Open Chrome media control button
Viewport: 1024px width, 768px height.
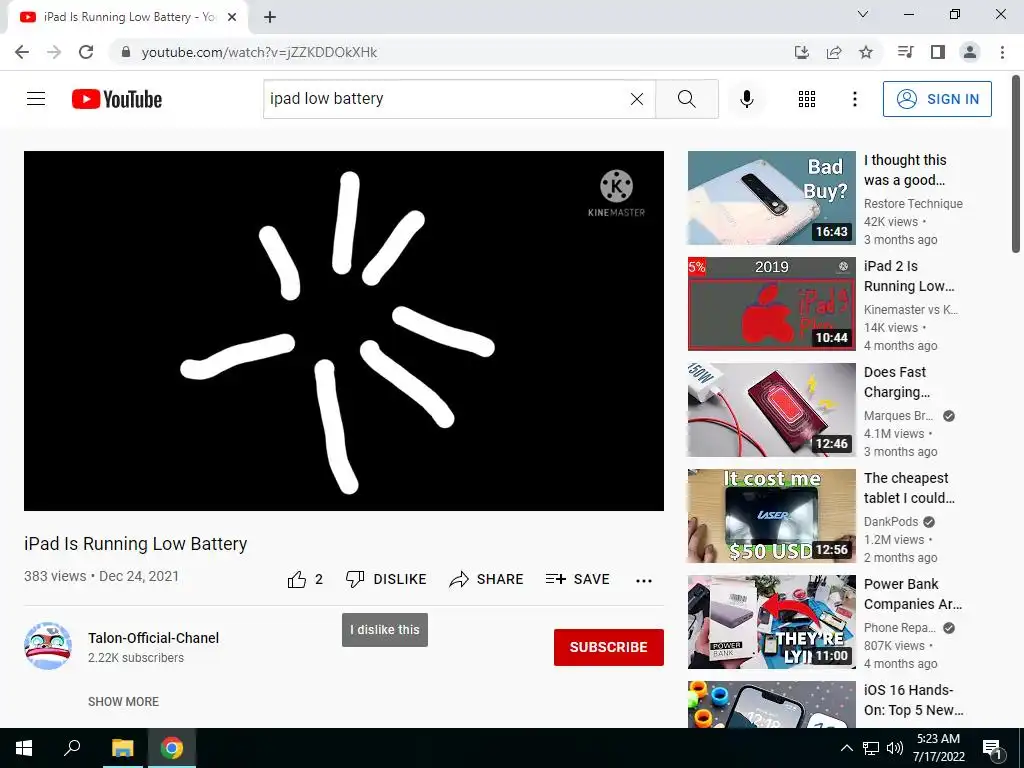pyautogui.click(x=905, y=52)
